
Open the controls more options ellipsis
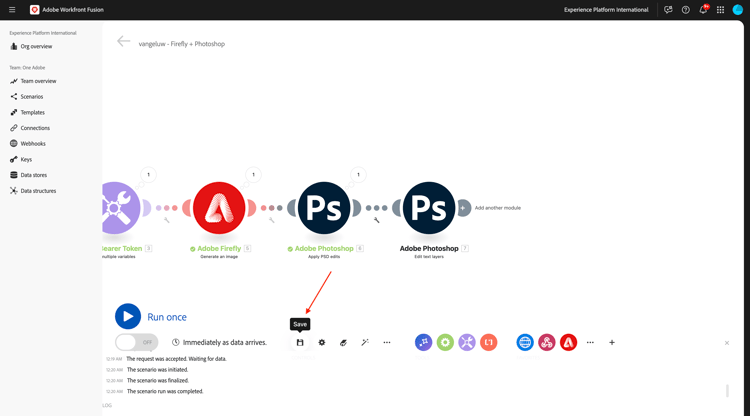pyautogui.click(x=387, y=342)
